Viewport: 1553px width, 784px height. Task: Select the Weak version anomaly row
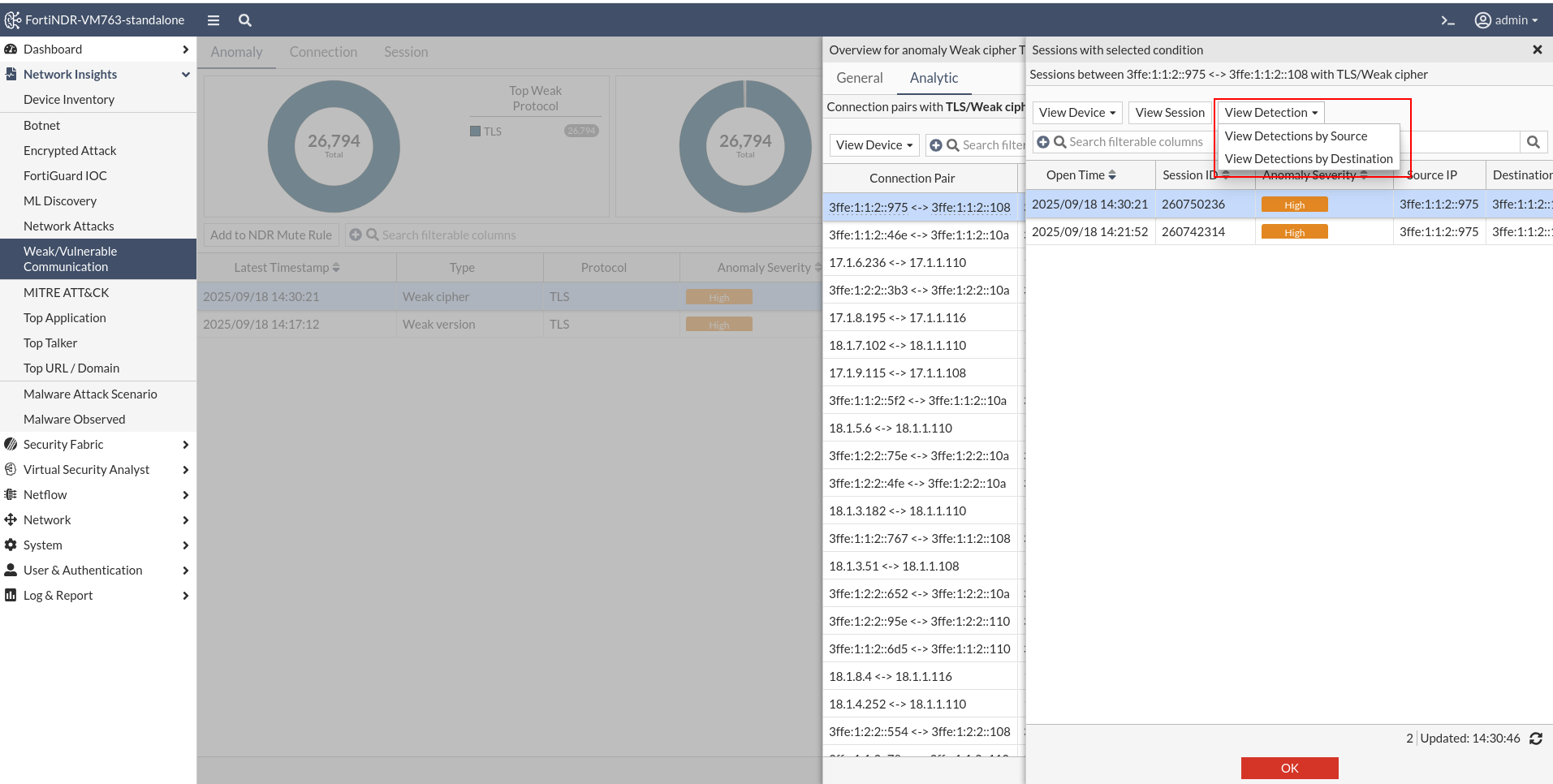coord(510,325)
